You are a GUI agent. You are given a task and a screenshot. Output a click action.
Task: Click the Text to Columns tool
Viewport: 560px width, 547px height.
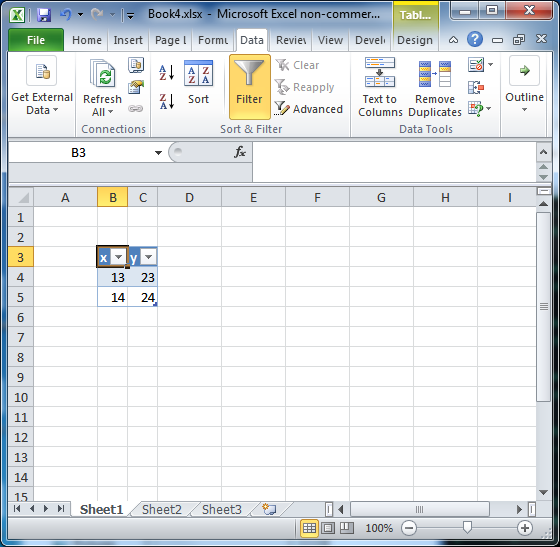[380, 87]
